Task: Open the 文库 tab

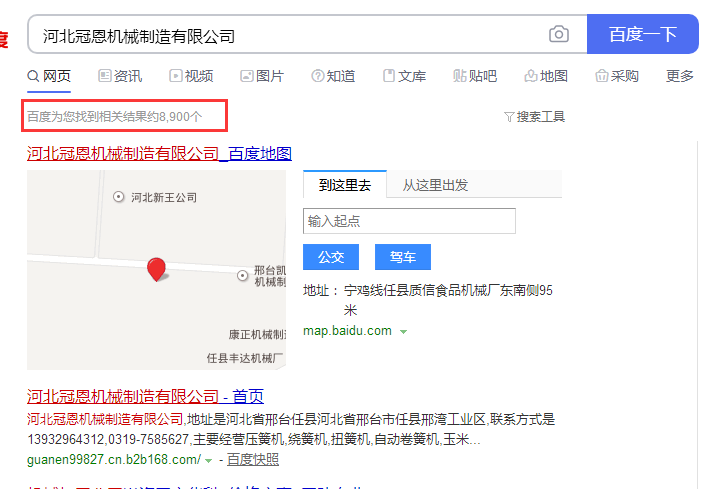Action: pos(404,76)
